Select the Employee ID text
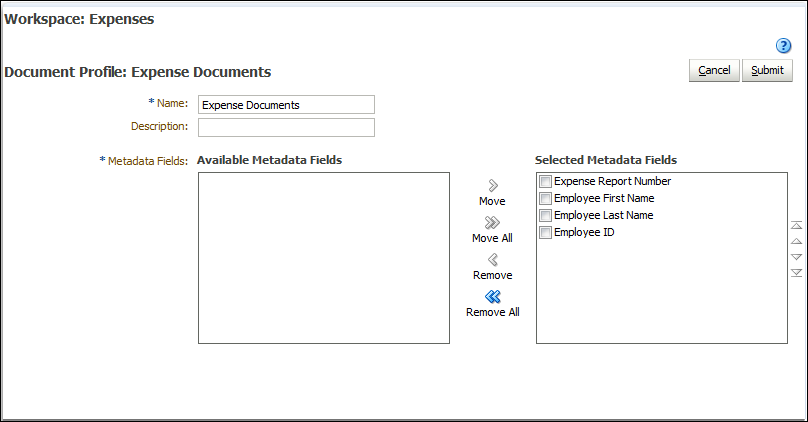The height and width of the screenshot is (422, 808). click(x=584, y=232)
